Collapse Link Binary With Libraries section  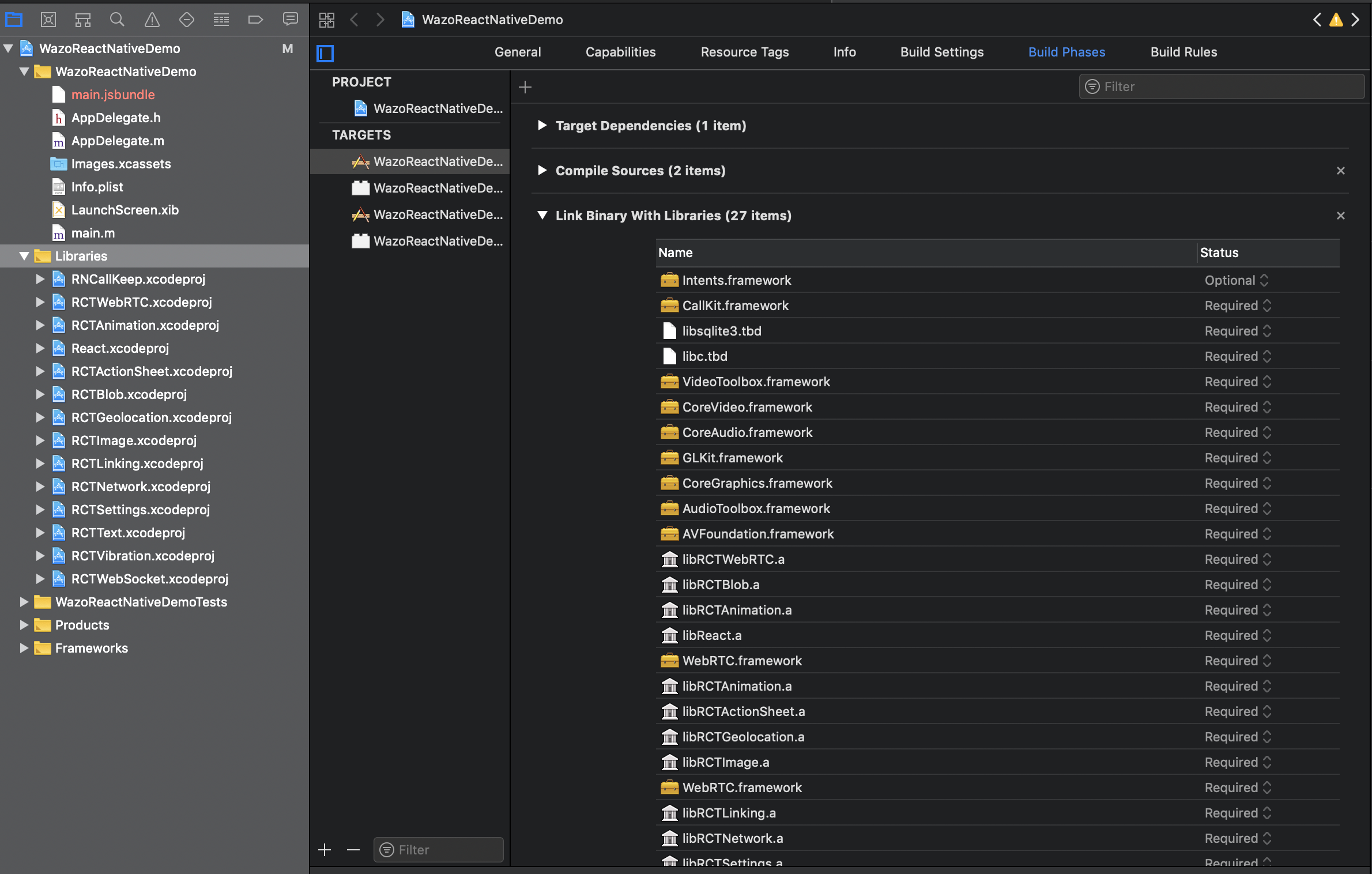click(541, 215)
